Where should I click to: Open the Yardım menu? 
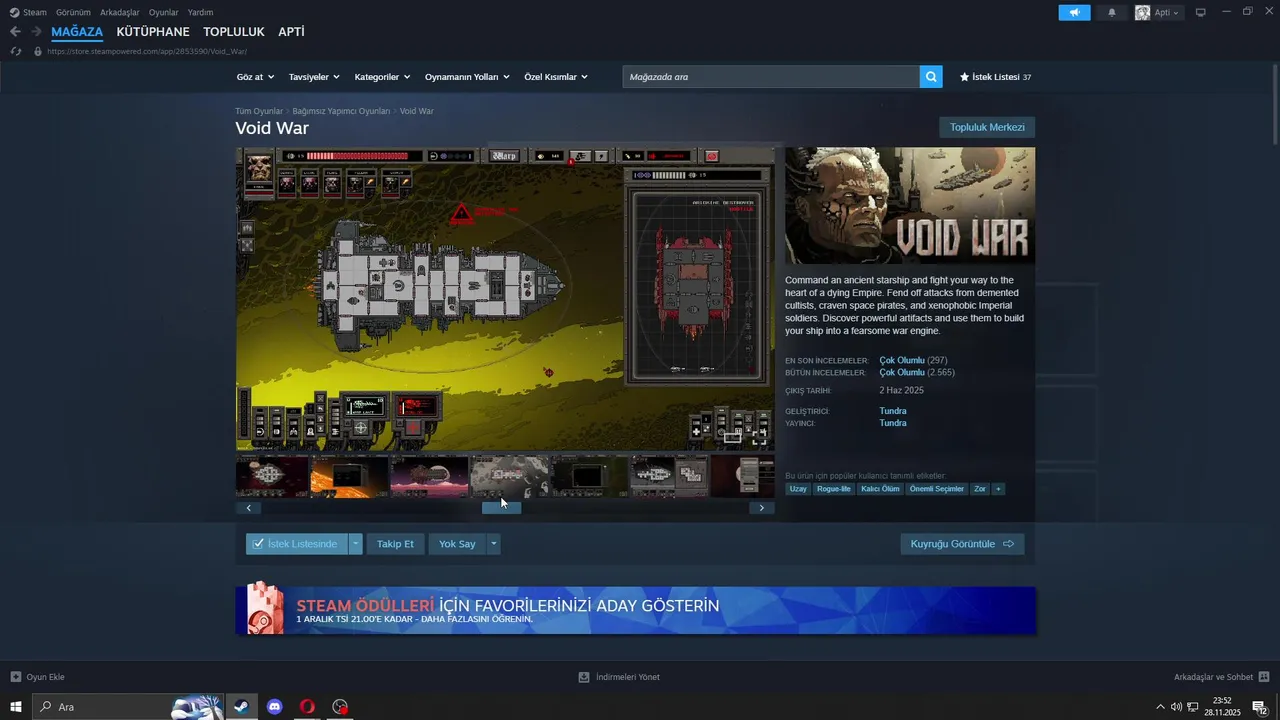[200, 13]
